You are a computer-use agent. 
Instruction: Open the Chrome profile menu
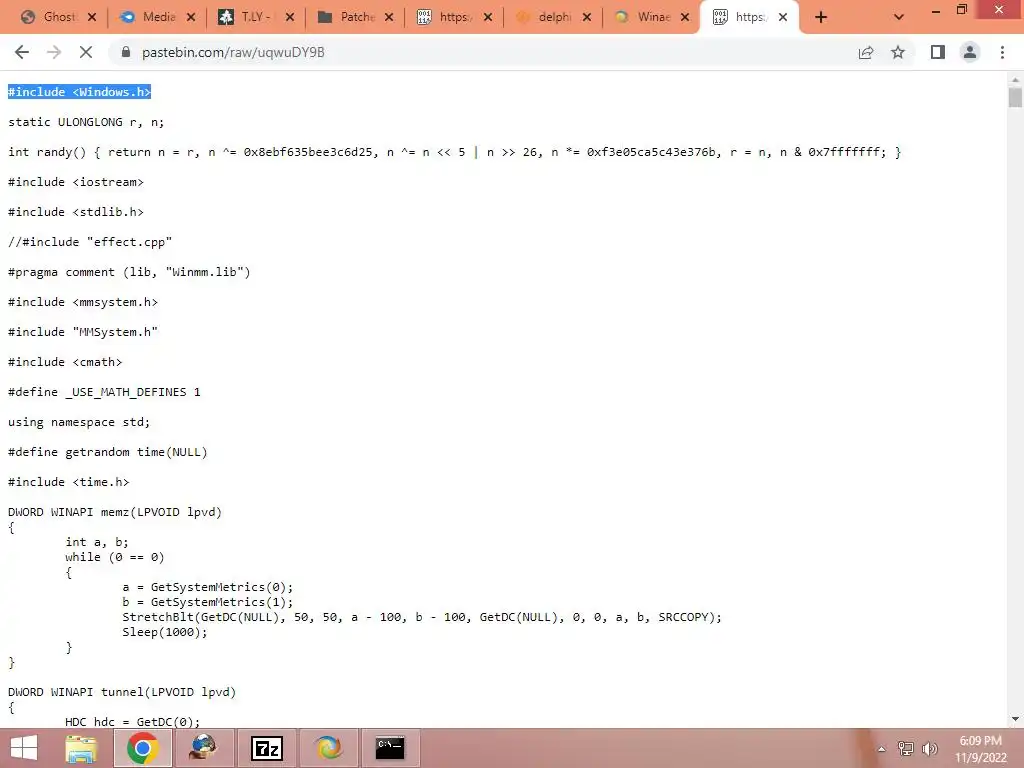(970, 52)
